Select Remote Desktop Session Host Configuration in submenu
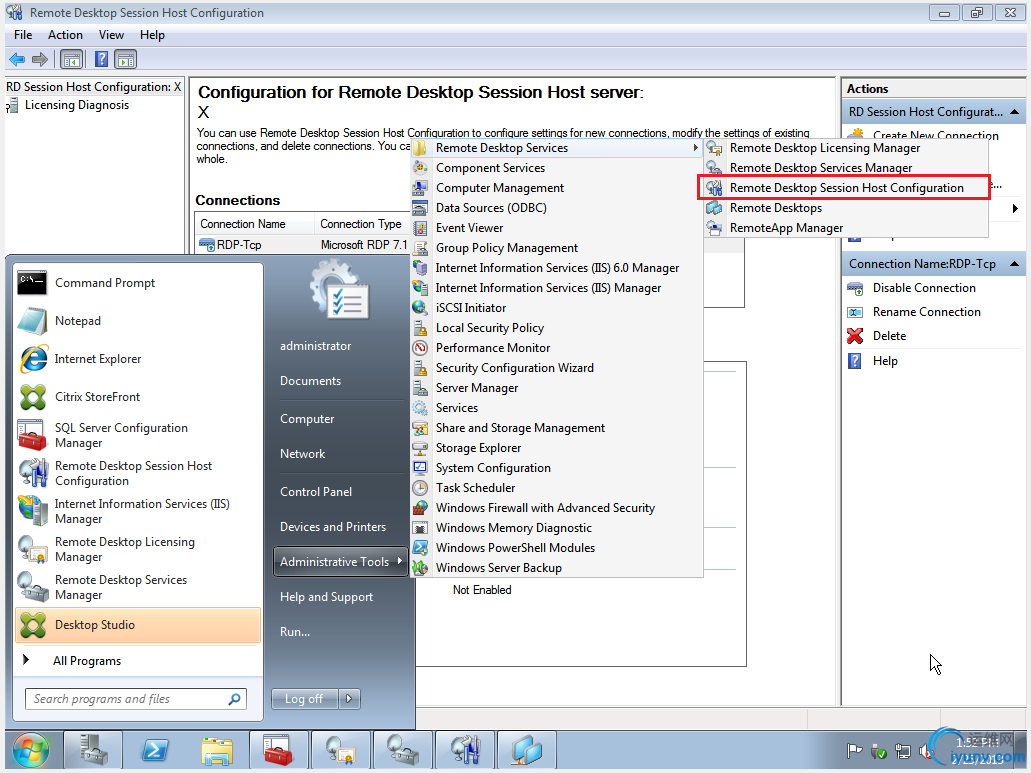 [x=846, y=188]
